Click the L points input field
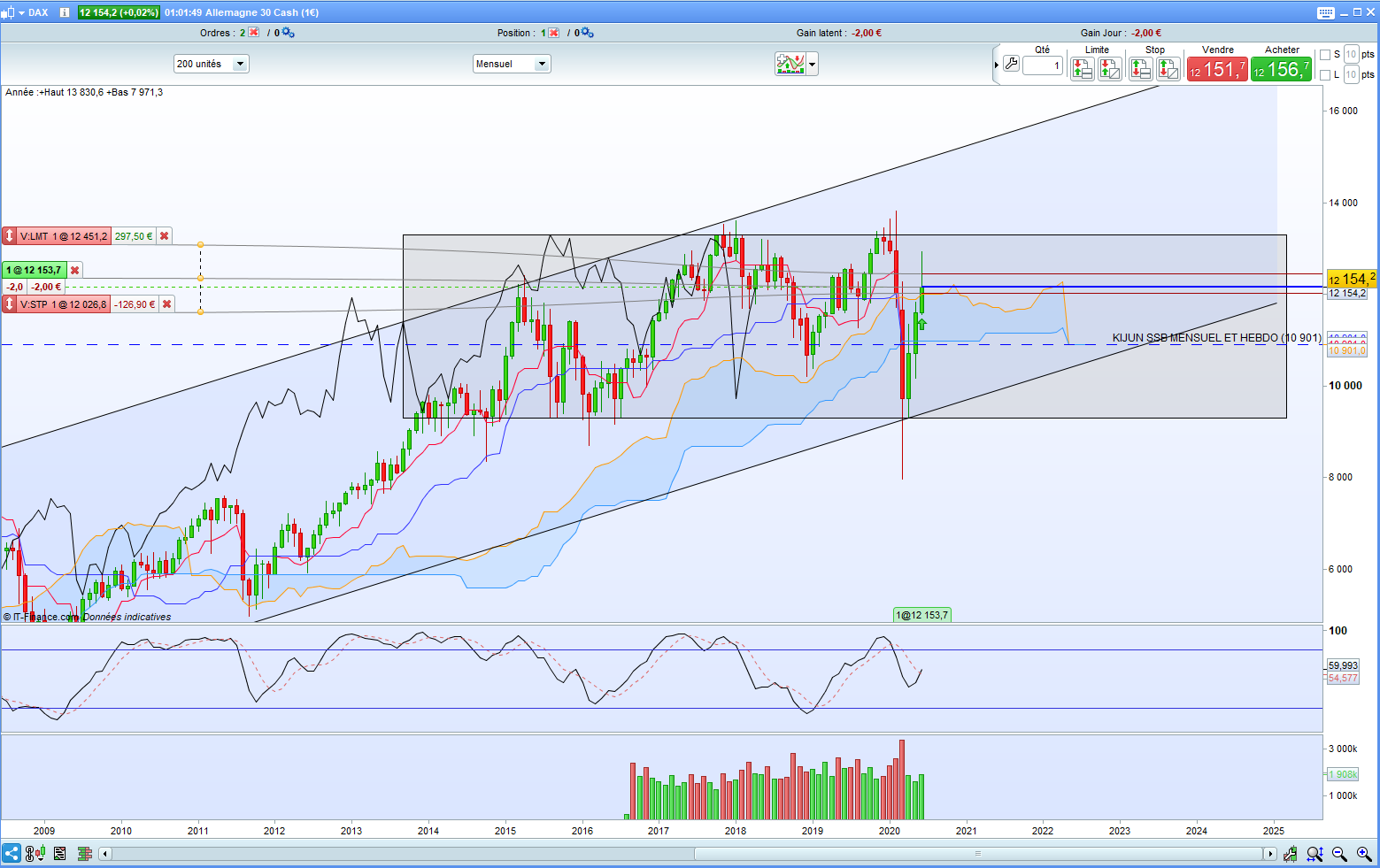This screenshot has width=1380, height=868. pyautogui.click(x=1351, y=74)
